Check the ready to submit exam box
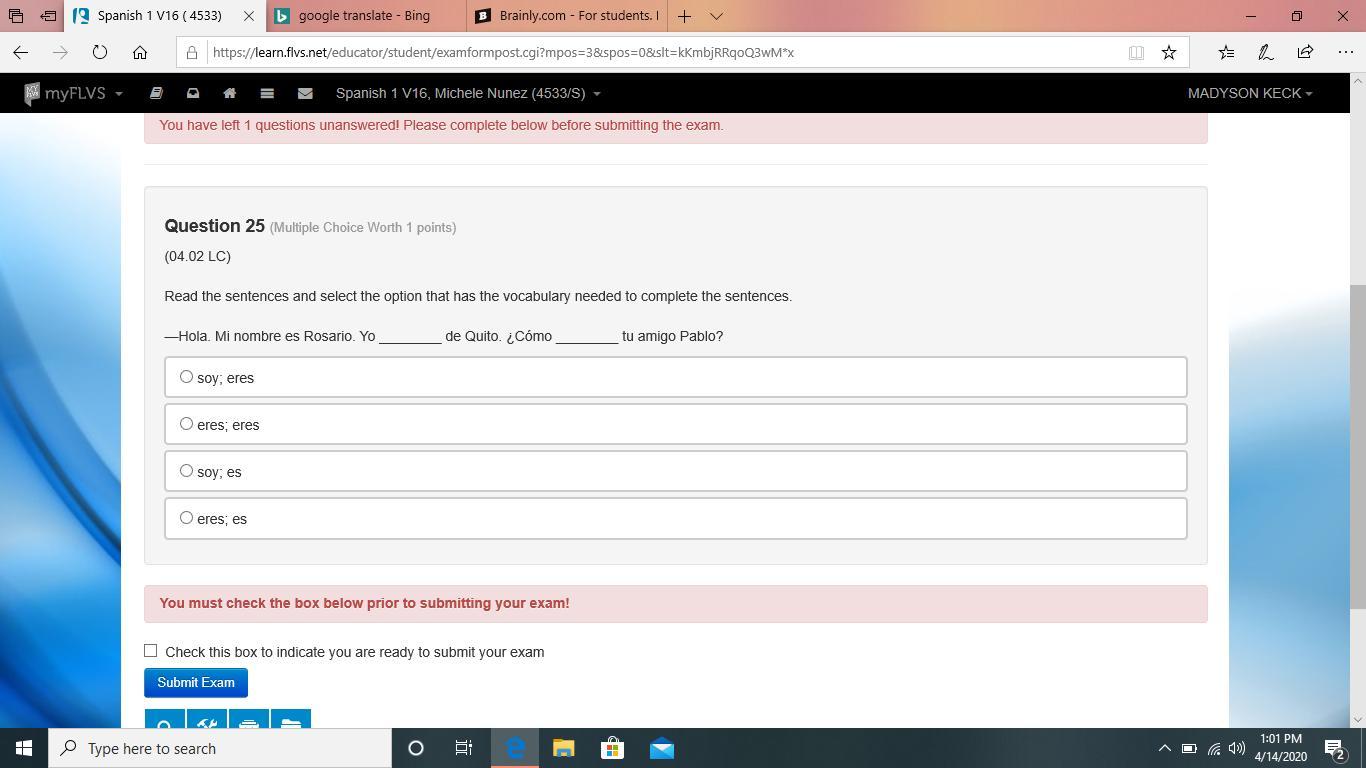The height and width of the screenshot is (768, 1366). point(151,651)
